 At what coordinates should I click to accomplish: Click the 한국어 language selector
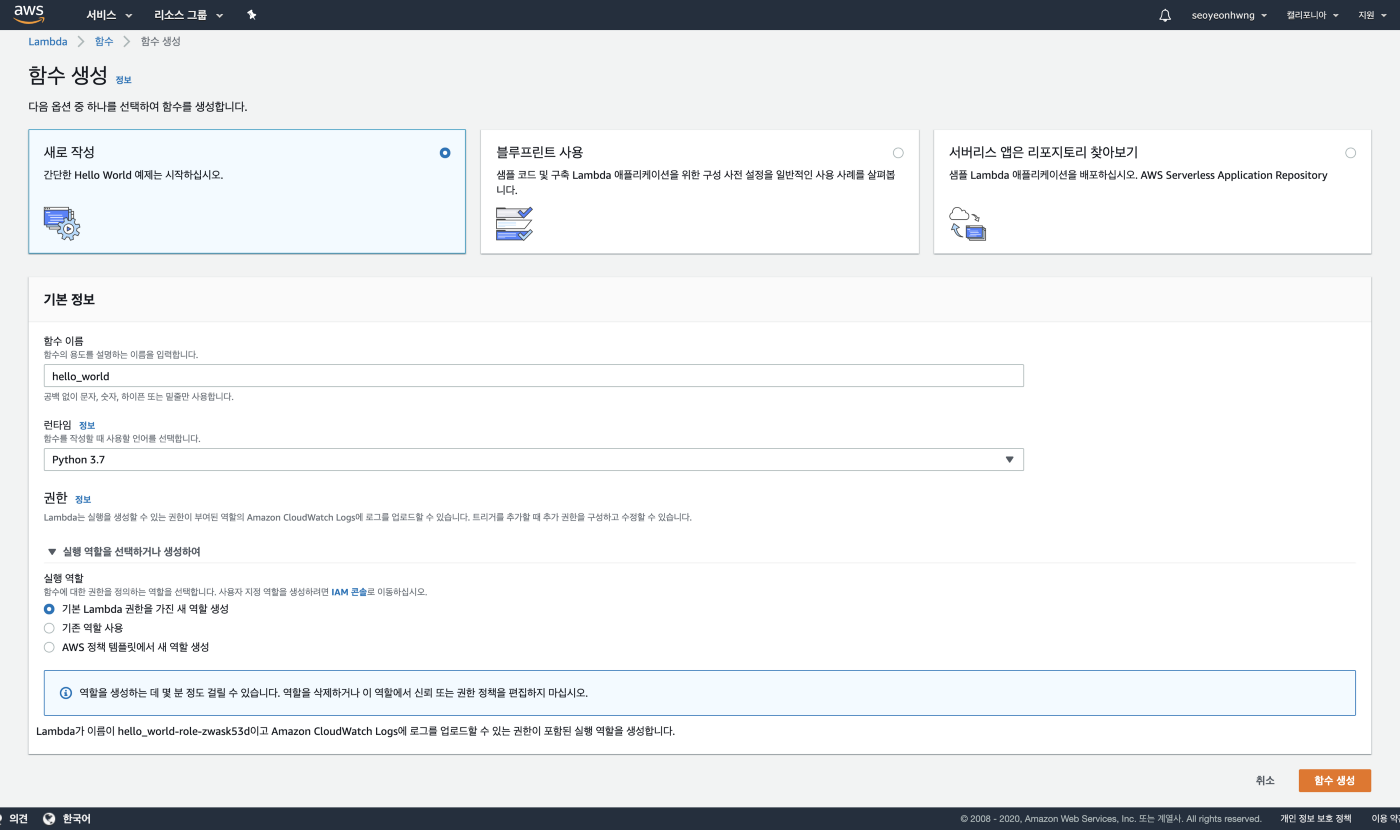tap(76, 818)
